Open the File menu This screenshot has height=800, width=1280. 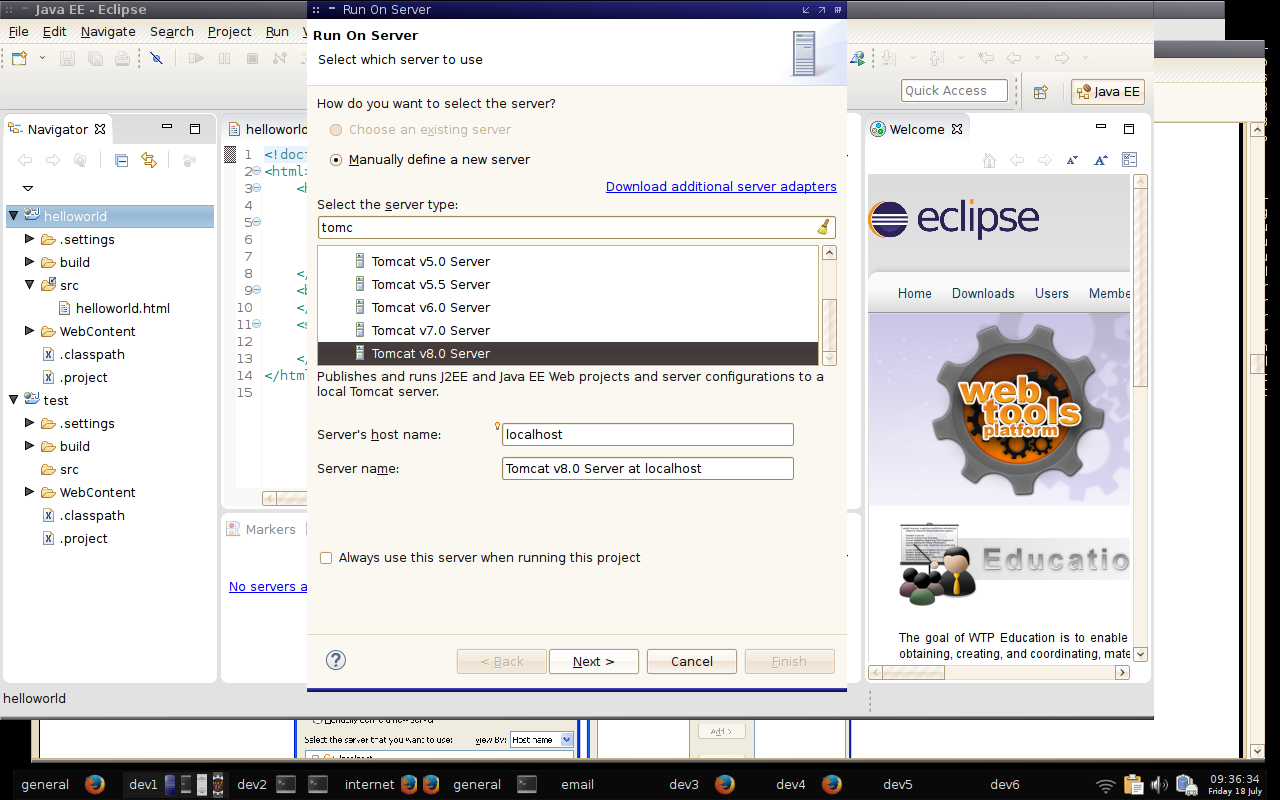(x=19, y=32)
